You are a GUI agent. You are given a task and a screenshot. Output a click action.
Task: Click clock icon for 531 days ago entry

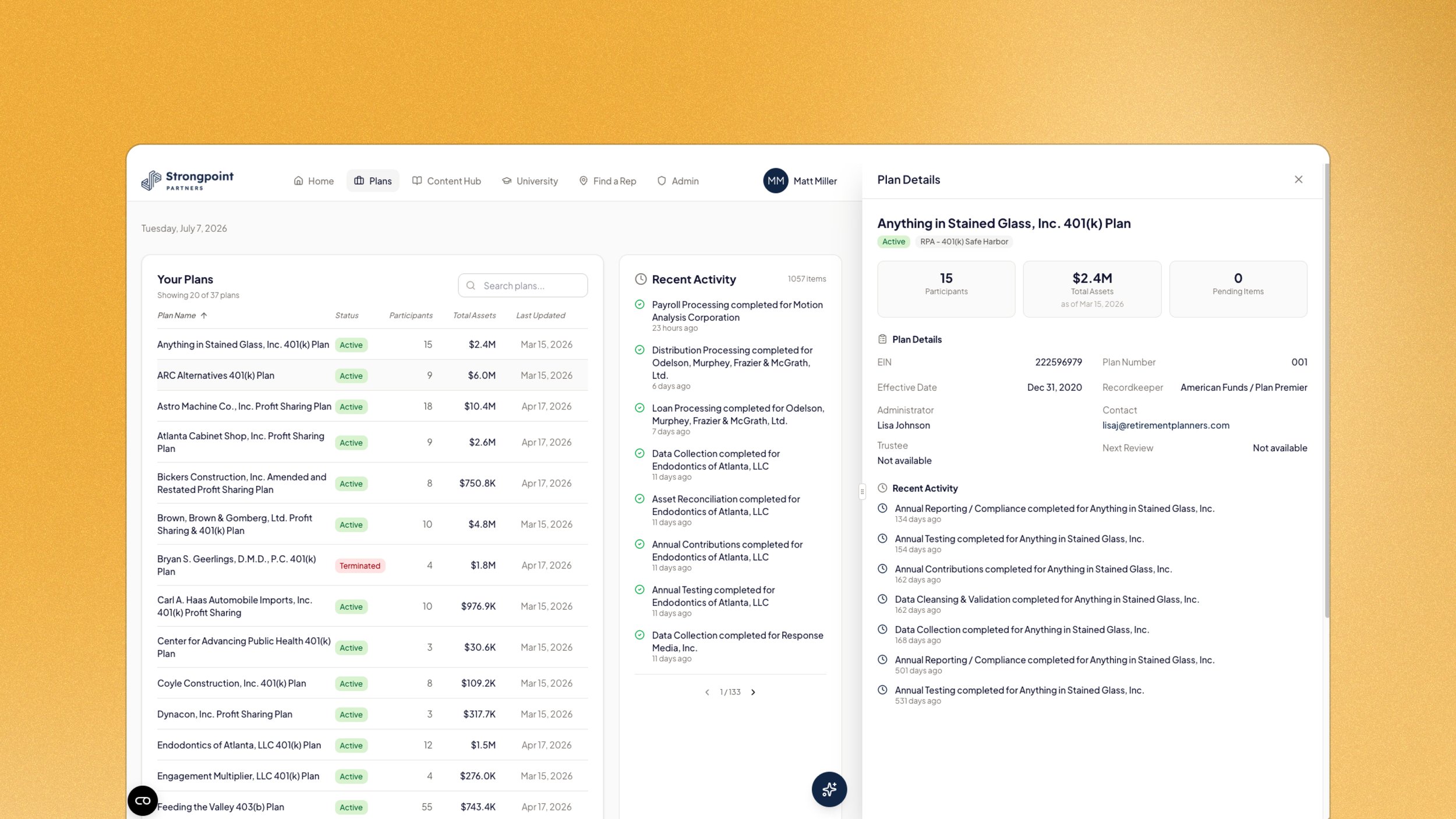point(882,690)
